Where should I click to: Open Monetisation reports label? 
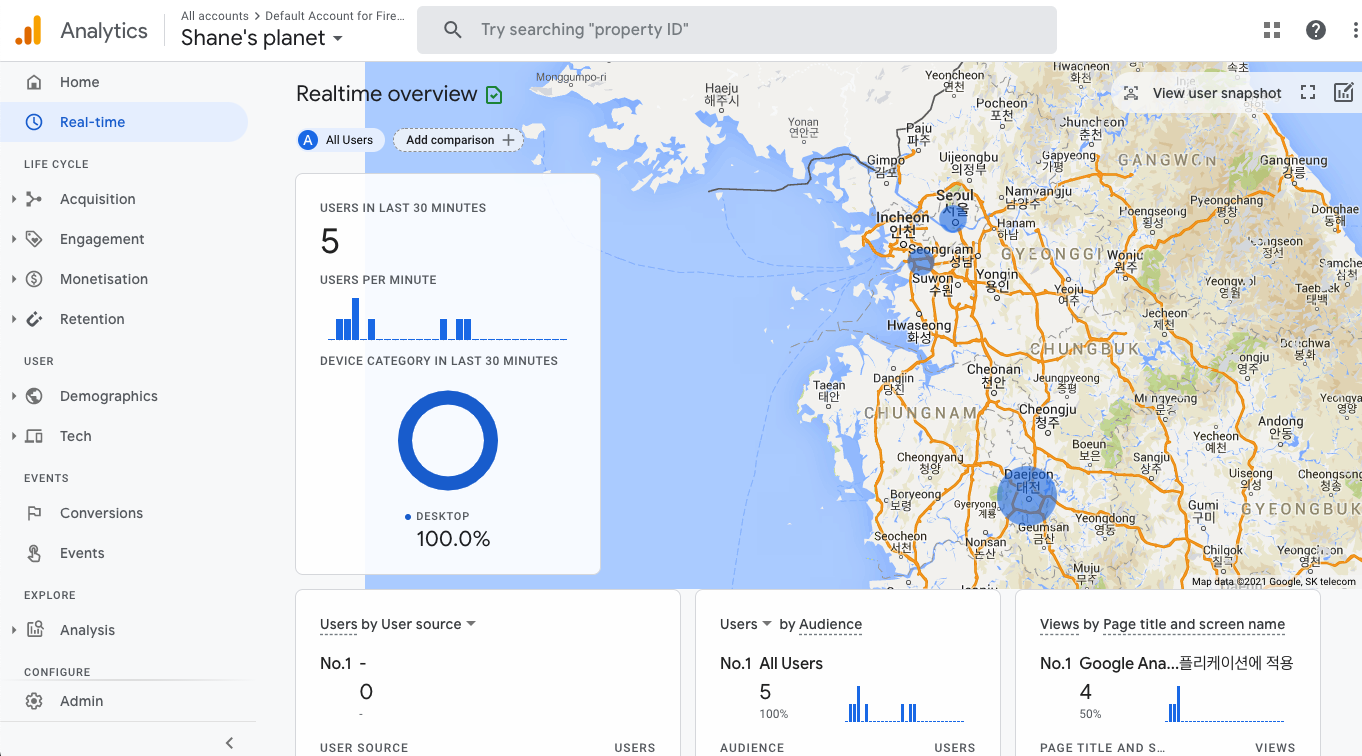[104, 279]
